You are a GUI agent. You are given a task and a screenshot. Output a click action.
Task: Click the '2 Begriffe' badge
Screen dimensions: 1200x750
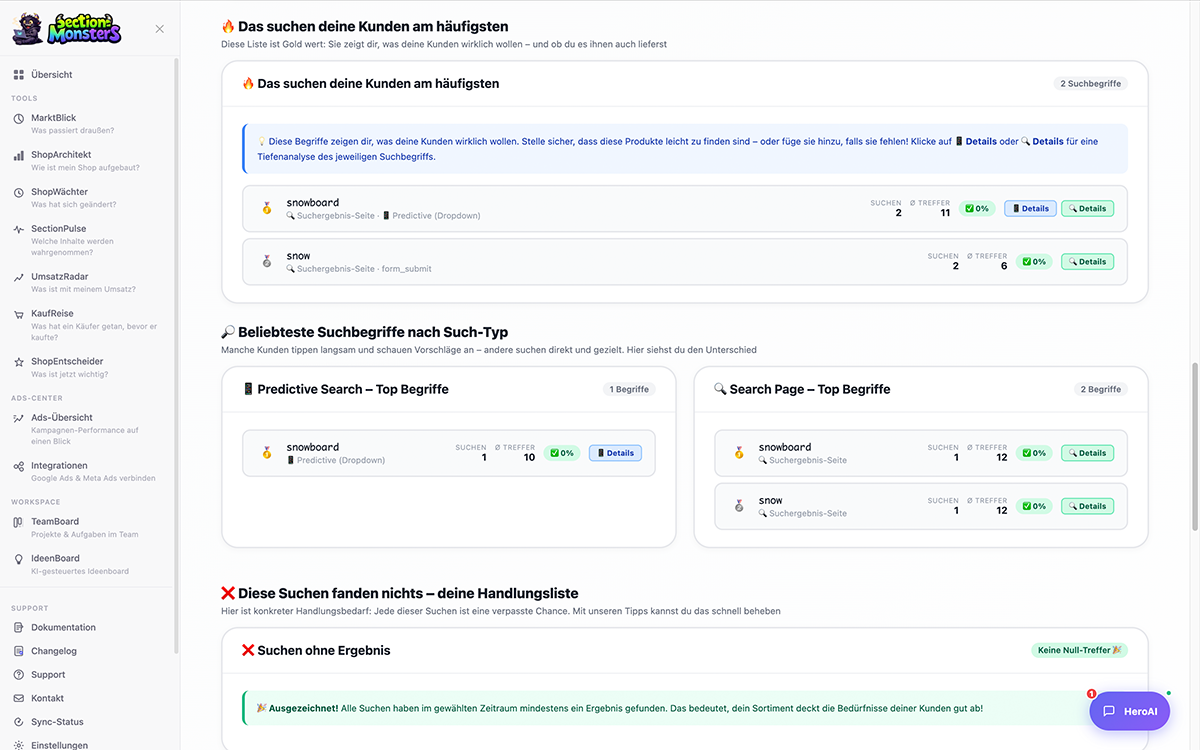1100,389
